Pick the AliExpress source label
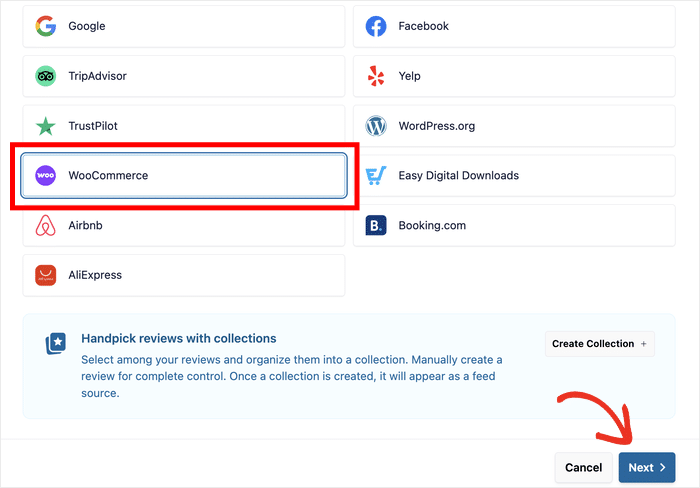 [x=95, y=275]
